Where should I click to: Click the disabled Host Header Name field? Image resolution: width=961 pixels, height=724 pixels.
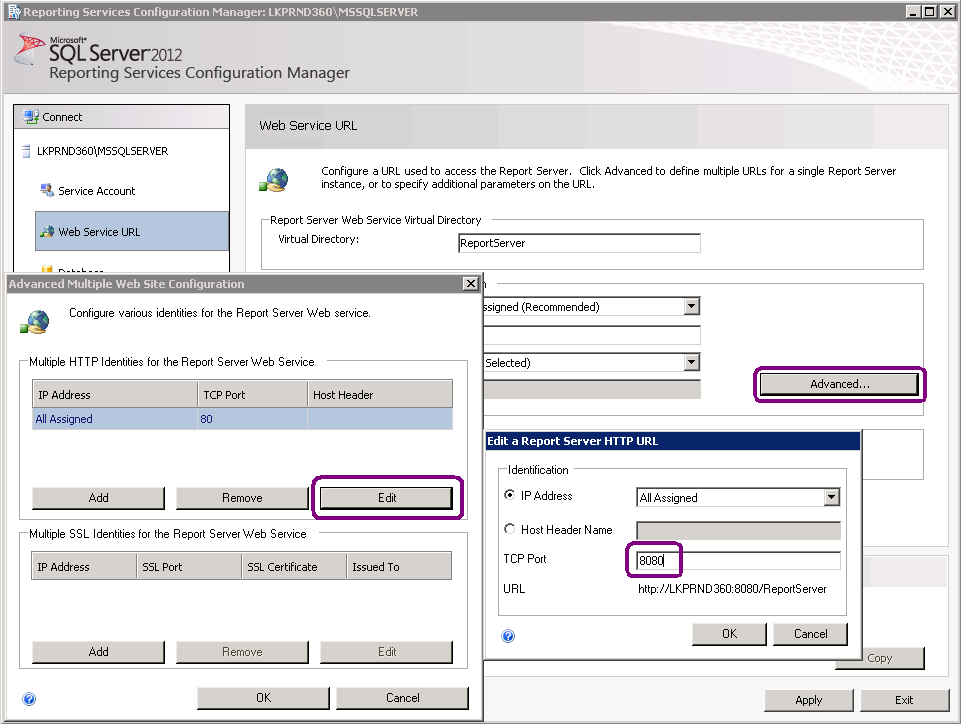coord(738,530)
